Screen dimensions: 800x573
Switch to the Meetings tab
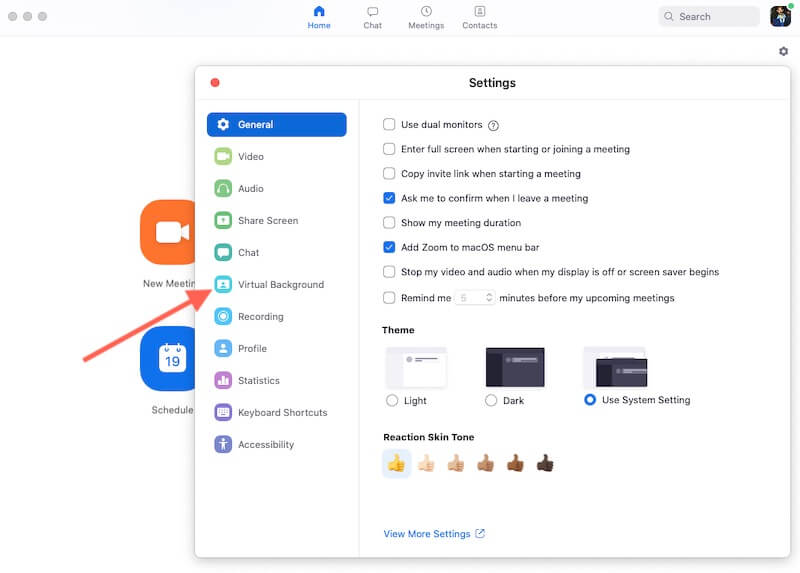(x=426, y=17)
